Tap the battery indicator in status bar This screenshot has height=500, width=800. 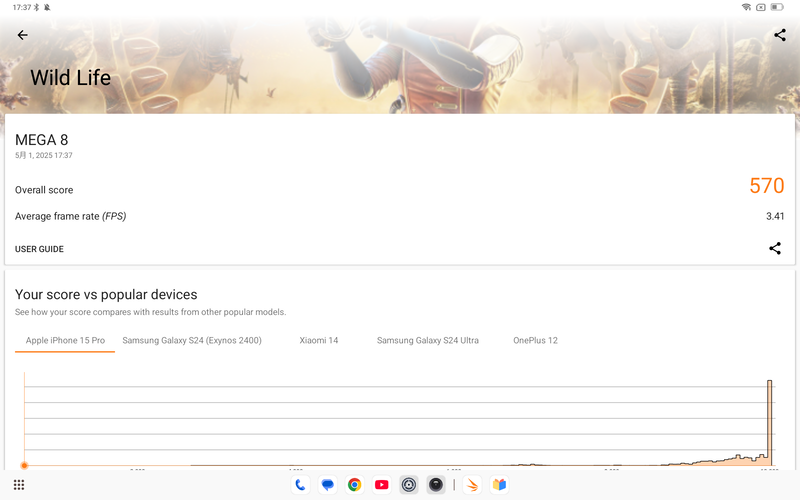coord(777,7)
